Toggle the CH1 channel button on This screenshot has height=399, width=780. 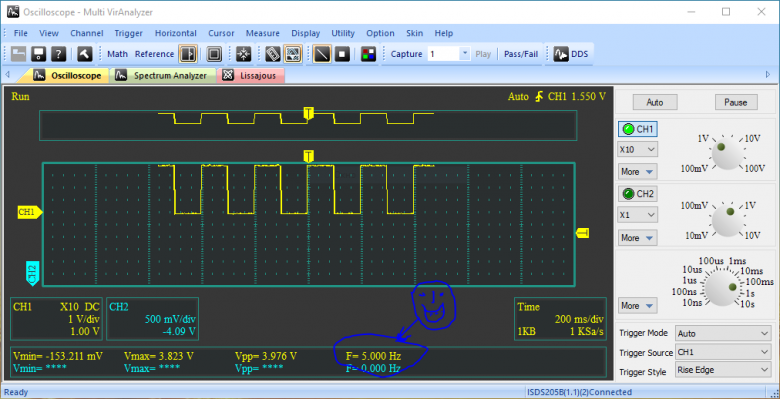[638, 129]
